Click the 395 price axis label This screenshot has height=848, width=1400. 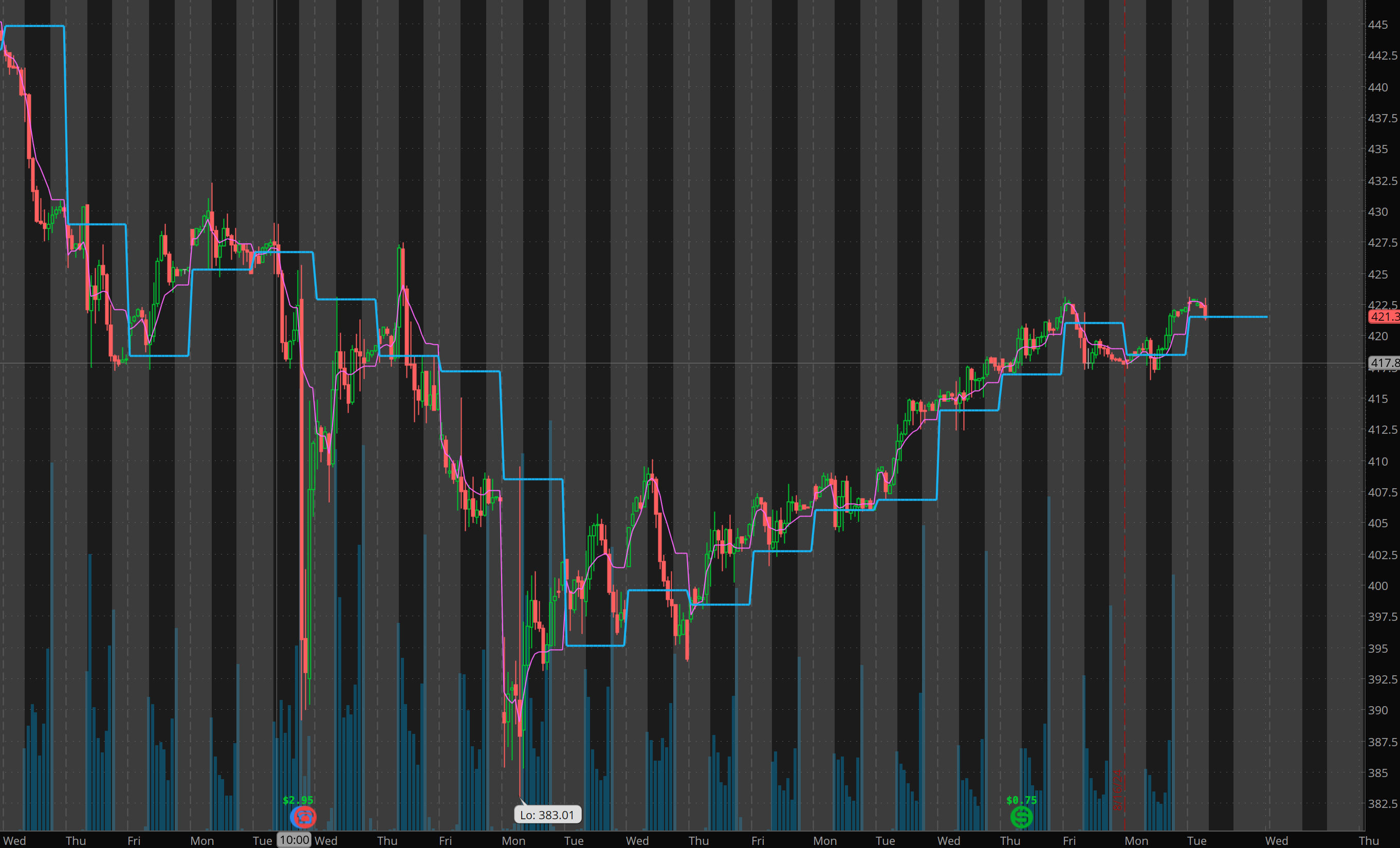[x=1377, y=648]
